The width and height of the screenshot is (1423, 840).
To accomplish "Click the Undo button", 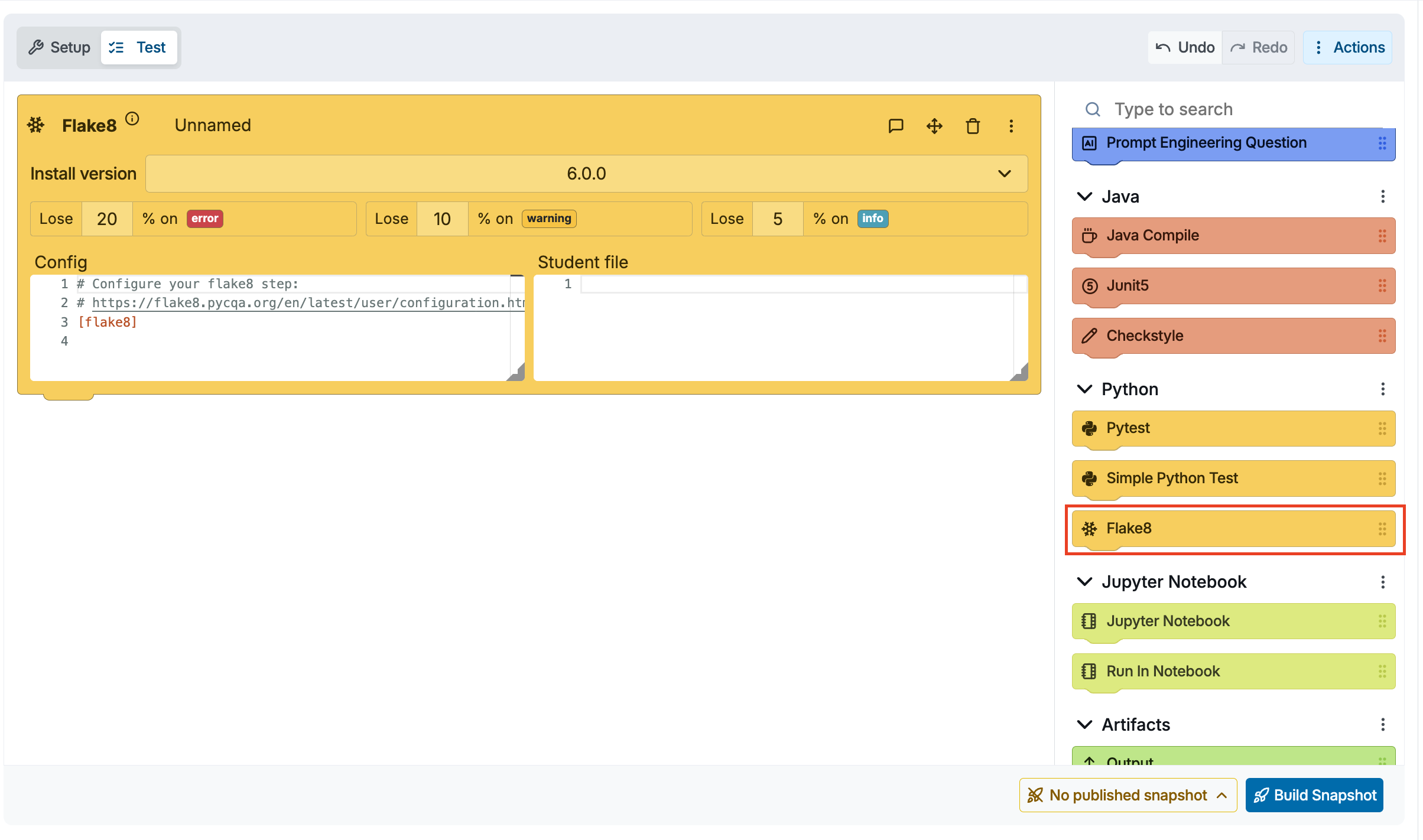I will 1185,47.
